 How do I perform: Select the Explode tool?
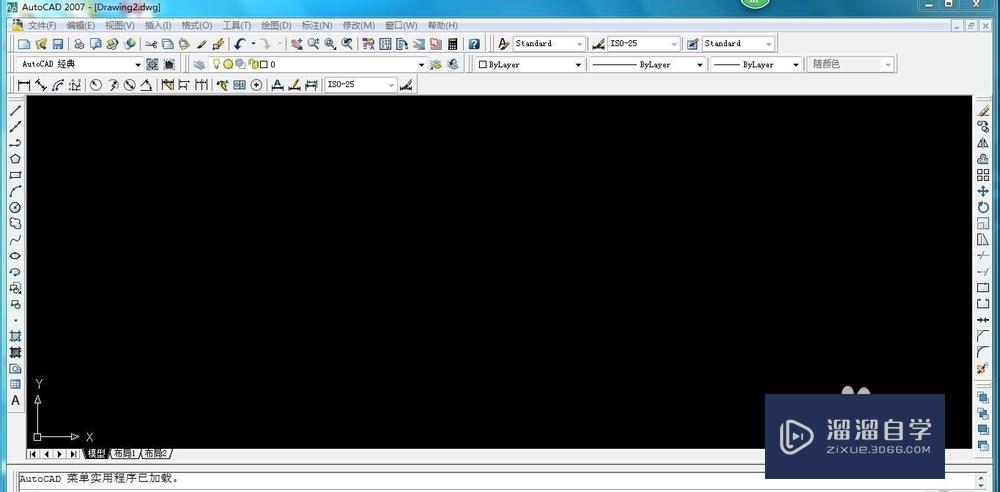[983, 368]
